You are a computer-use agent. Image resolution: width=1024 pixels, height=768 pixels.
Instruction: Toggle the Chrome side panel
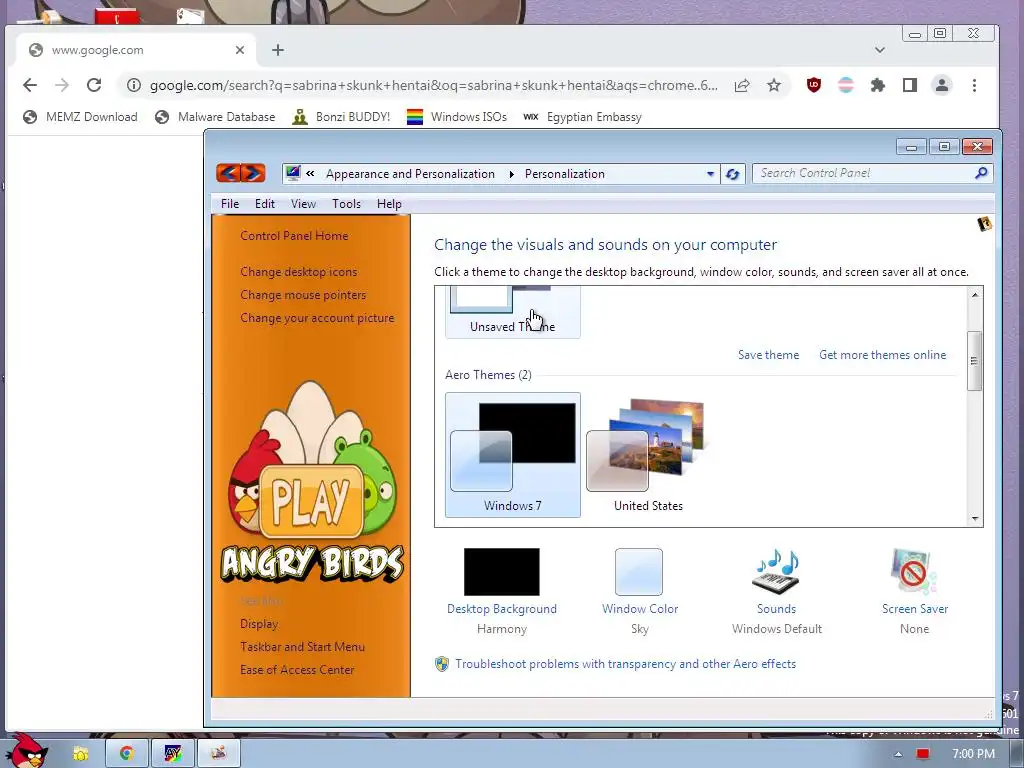910,85
